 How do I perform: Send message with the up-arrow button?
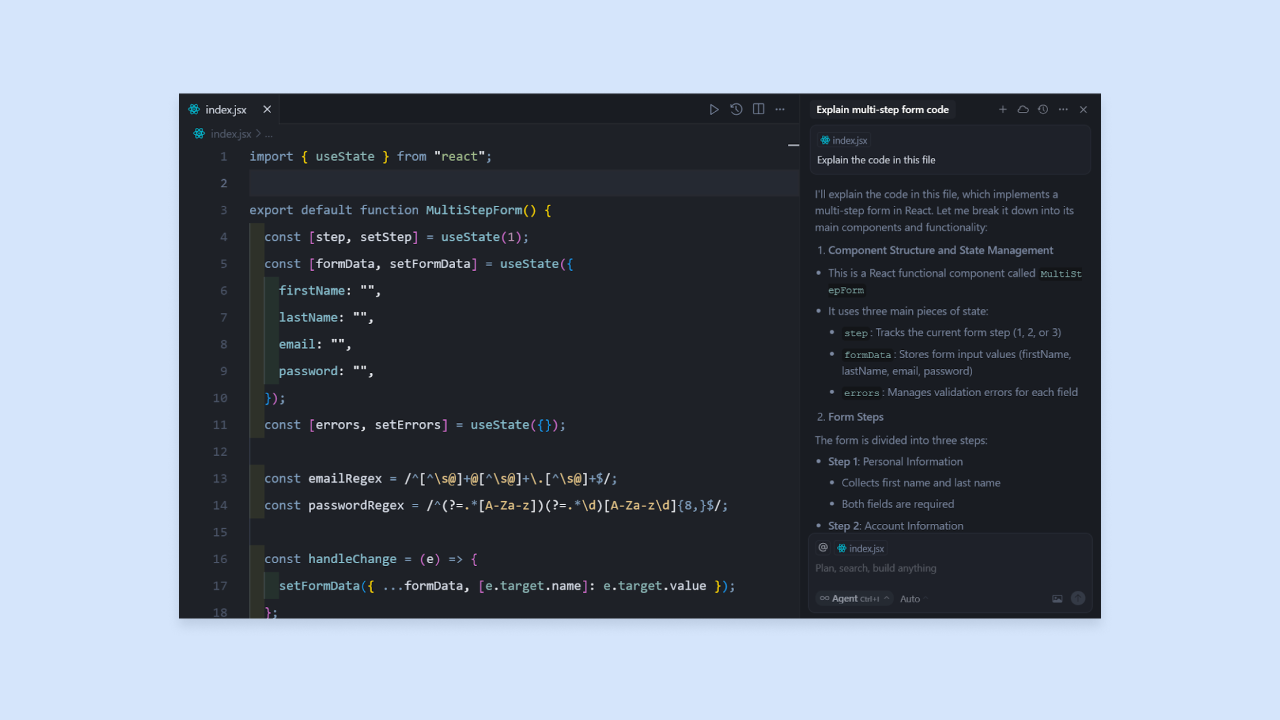pos(1078,598)
